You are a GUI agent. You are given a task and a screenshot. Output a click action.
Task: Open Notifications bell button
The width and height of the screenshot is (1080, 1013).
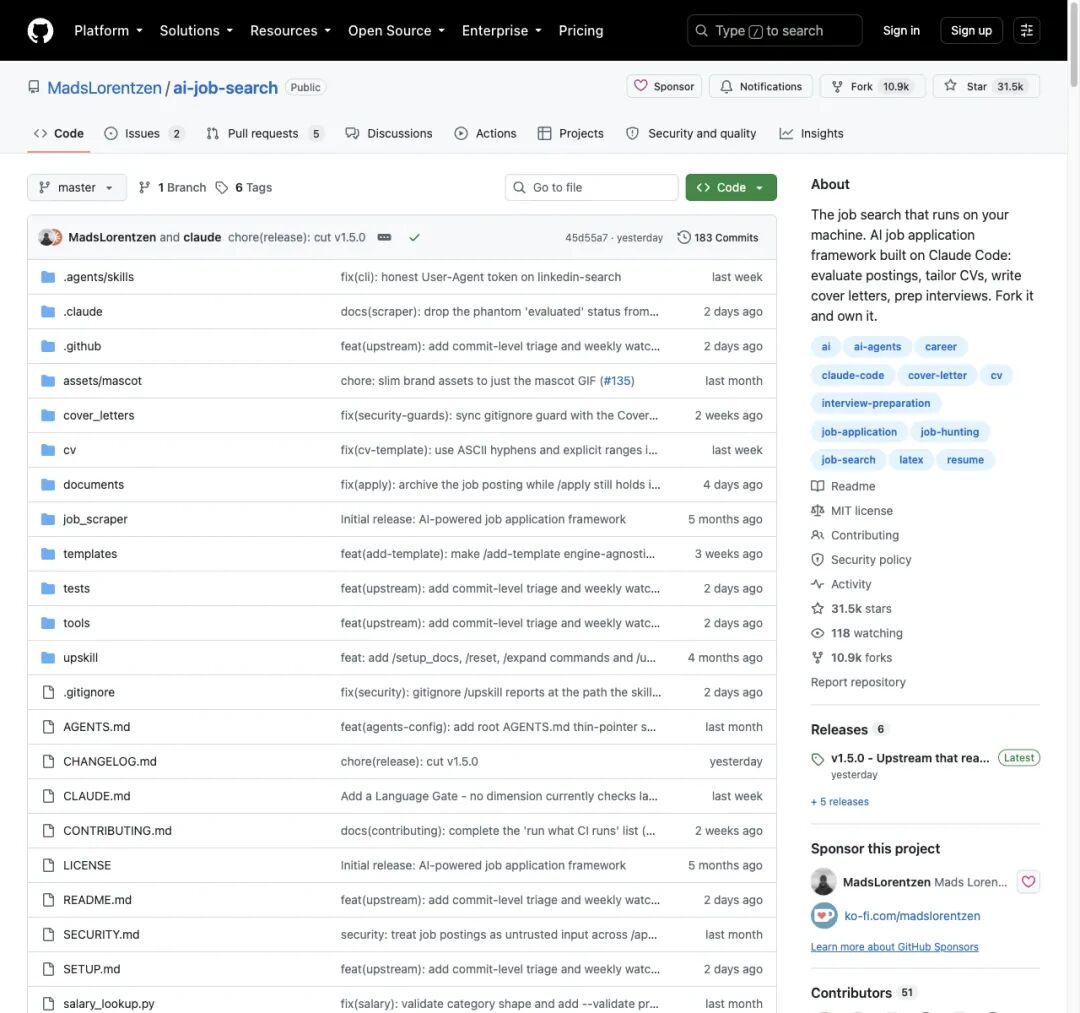(761, 86)
